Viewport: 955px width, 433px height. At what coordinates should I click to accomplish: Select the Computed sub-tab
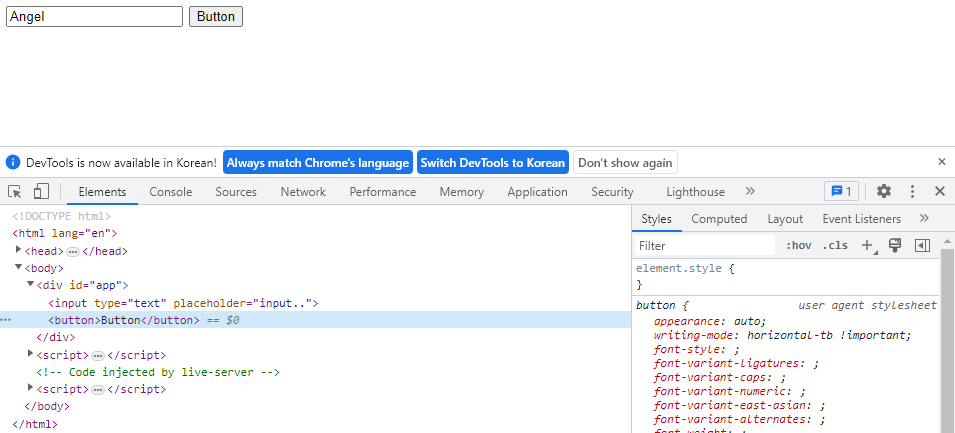click(x=719, y=219)
